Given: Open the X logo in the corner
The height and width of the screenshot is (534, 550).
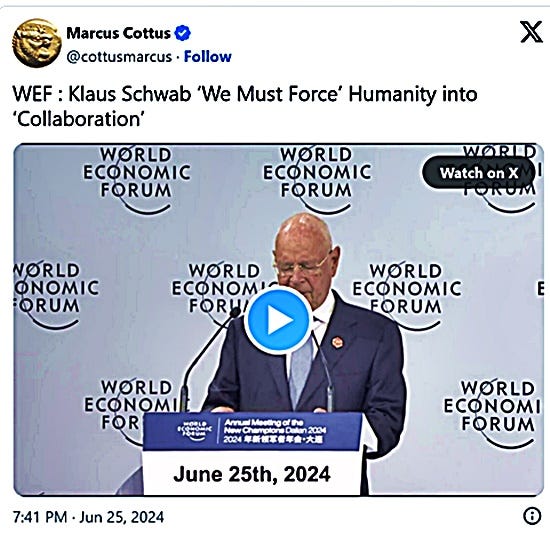Looking at the screenshot, I should [x=530, y=32].
